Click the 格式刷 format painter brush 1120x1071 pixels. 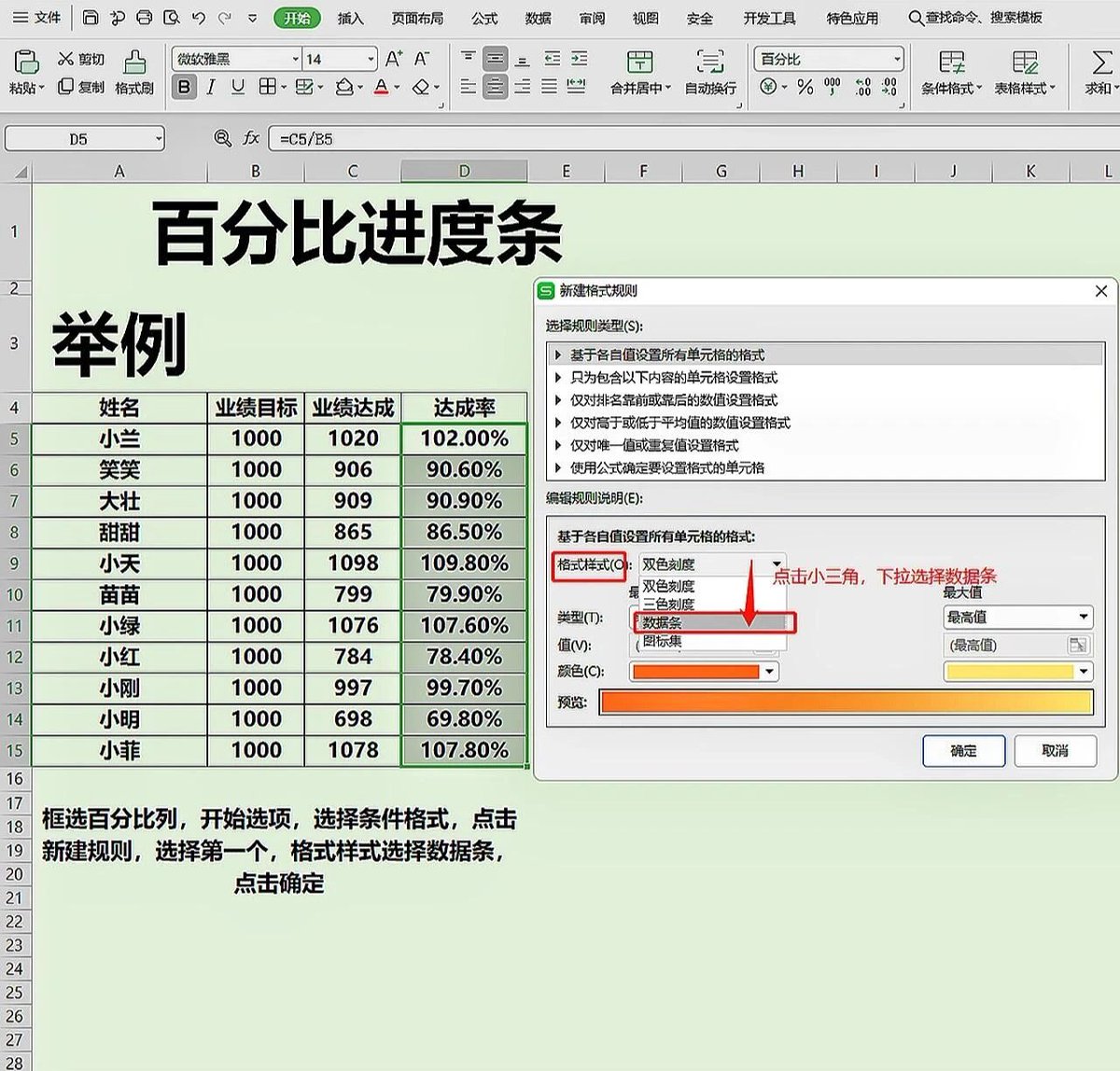click(134, 63)
